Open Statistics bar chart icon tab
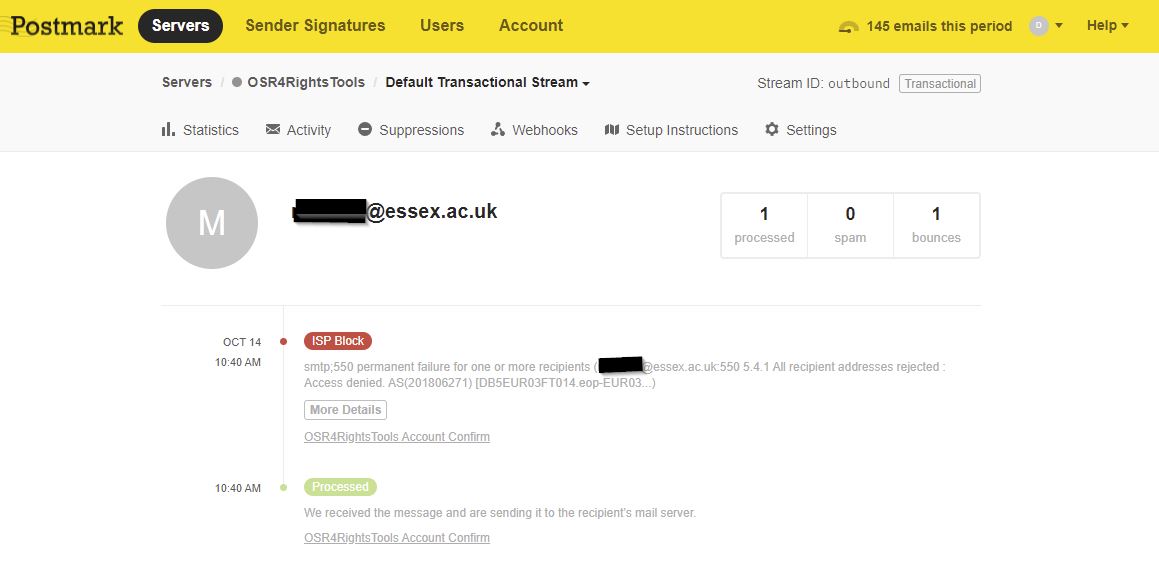This screenshot has width=1159, height=569. tap(168, 129)
